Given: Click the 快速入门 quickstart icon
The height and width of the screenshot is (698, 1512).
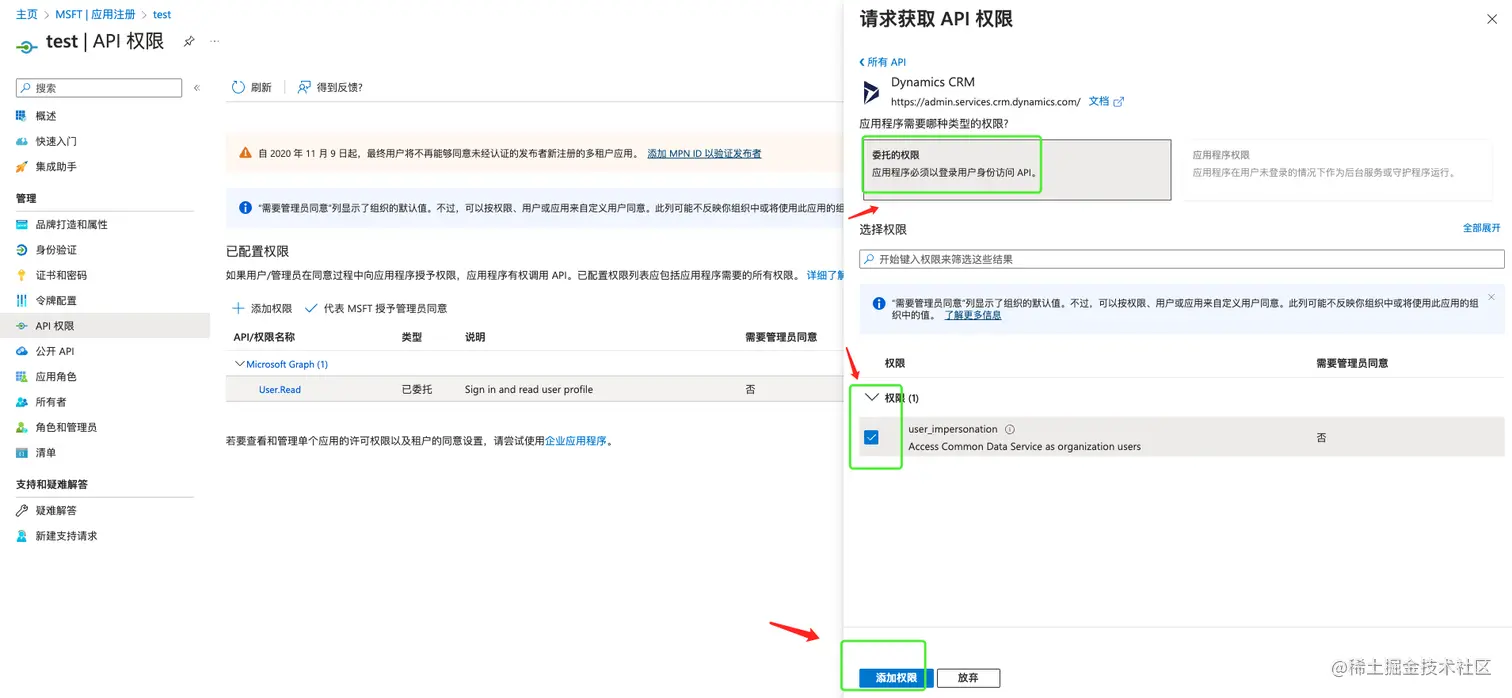Looking at the screenshot, I should pos(22,141).
